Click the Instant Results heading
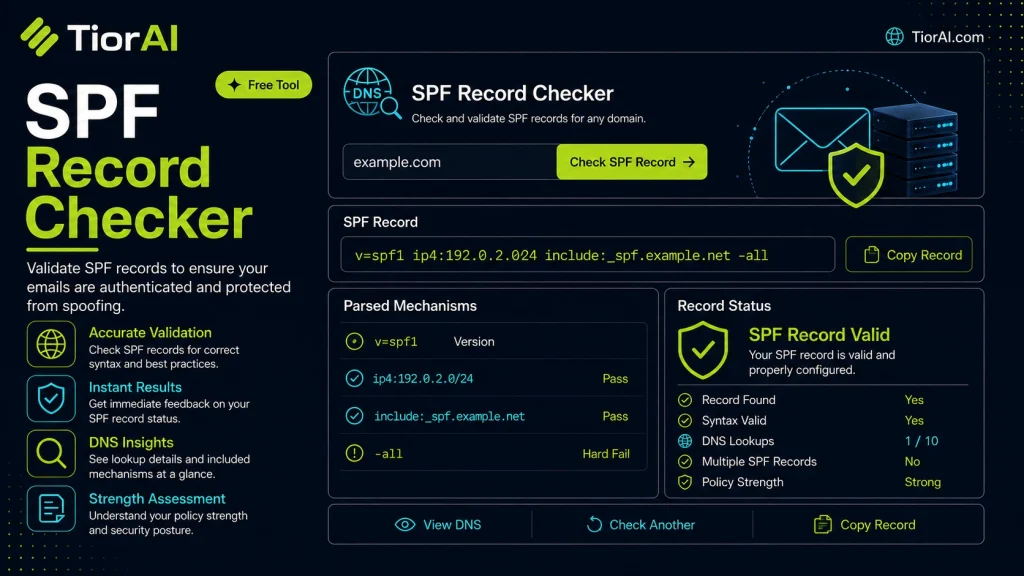Viewport: 1024px width, 576px height. tap(135, 387)
